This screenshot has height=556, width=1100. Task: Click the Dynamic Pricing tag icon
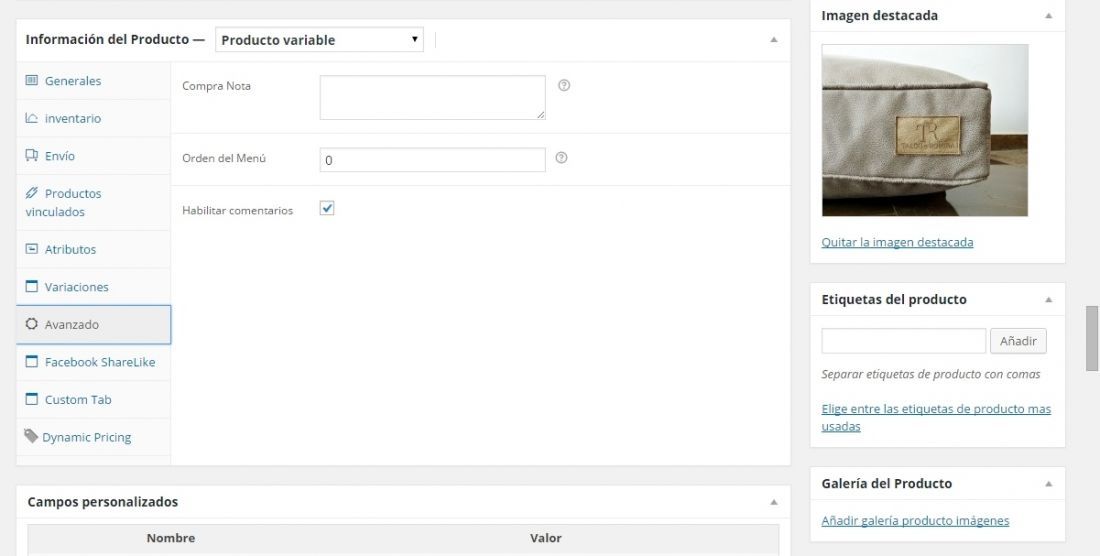click(x=31, y=436)
